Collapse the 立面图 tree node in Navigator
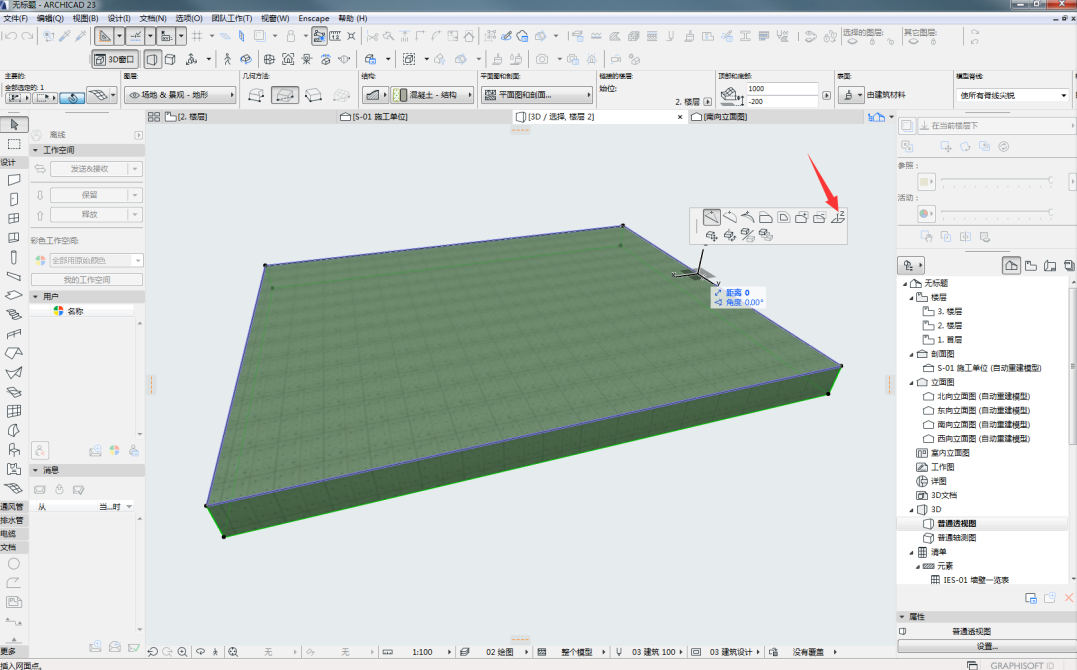1077x670 pixels. tap(912, 382)
